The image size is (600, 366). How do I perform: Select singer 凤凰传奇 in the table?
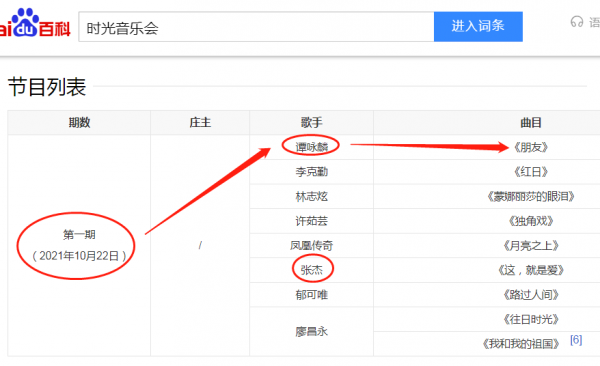(x=311, y=245)
